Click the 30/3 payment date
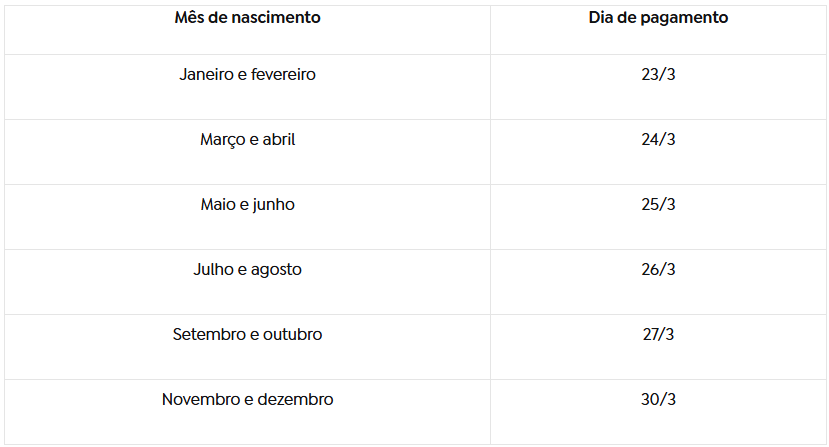This screenshot has width=829, height=447. pyautogui.click(x=658, y=400)
